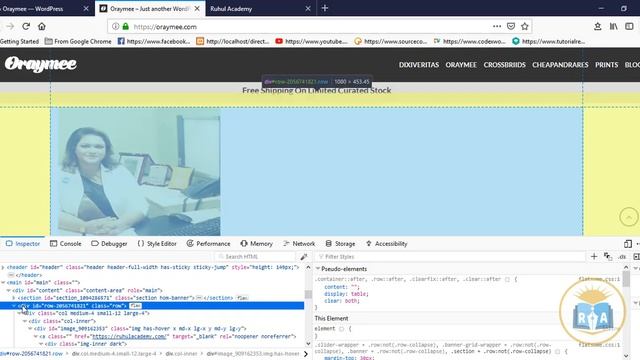640x360 pixels.
Task: Switch to Performance devtools tab
Action: click(x=209, y=244)
